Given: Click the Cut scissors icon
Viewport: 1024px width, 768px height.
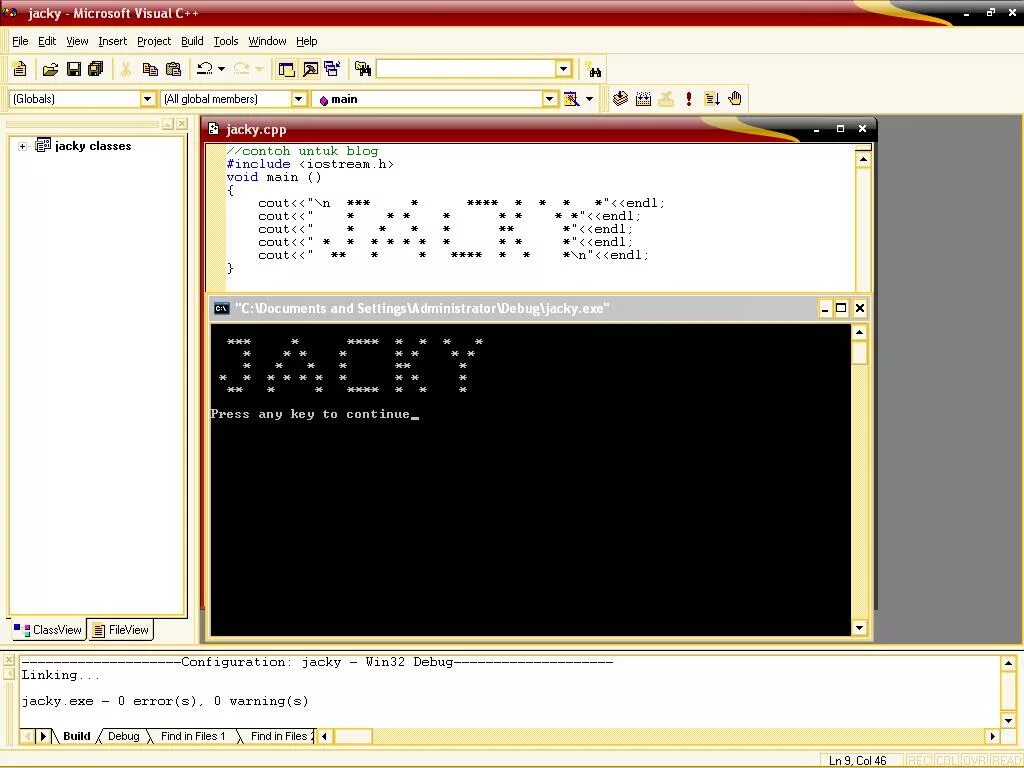Looking at the screenshot, I should [x=126, y=69].
